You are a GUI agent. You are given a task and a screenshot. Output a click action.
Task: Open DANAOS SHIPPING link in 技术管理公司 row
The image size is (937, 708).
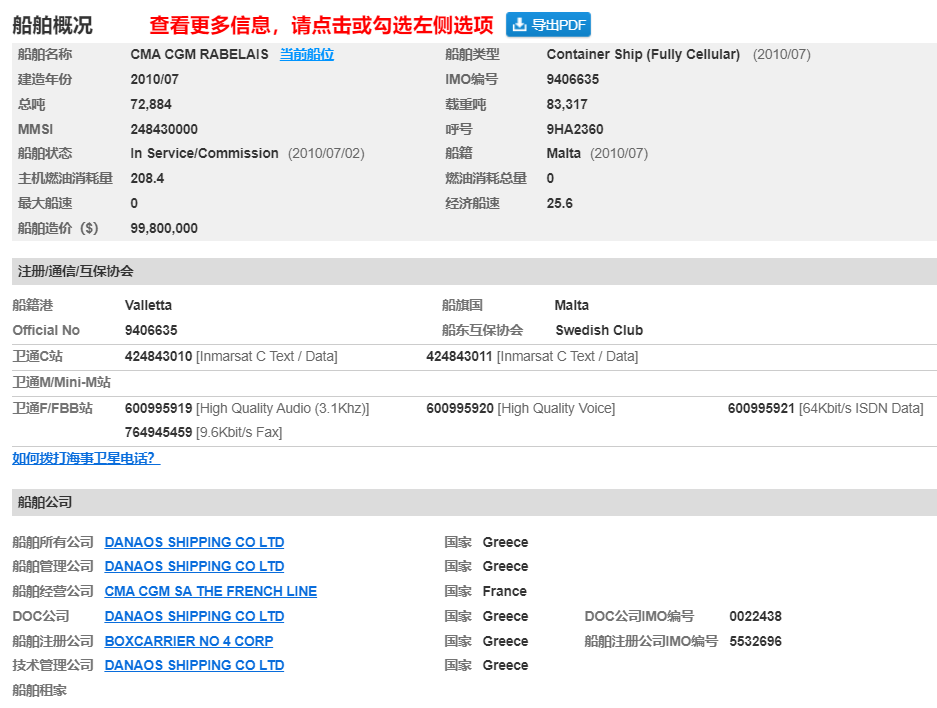[194, 665]
